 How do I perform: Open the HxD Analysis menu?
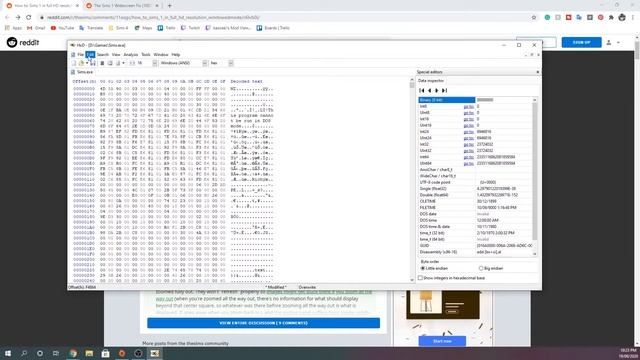(131, 55)
